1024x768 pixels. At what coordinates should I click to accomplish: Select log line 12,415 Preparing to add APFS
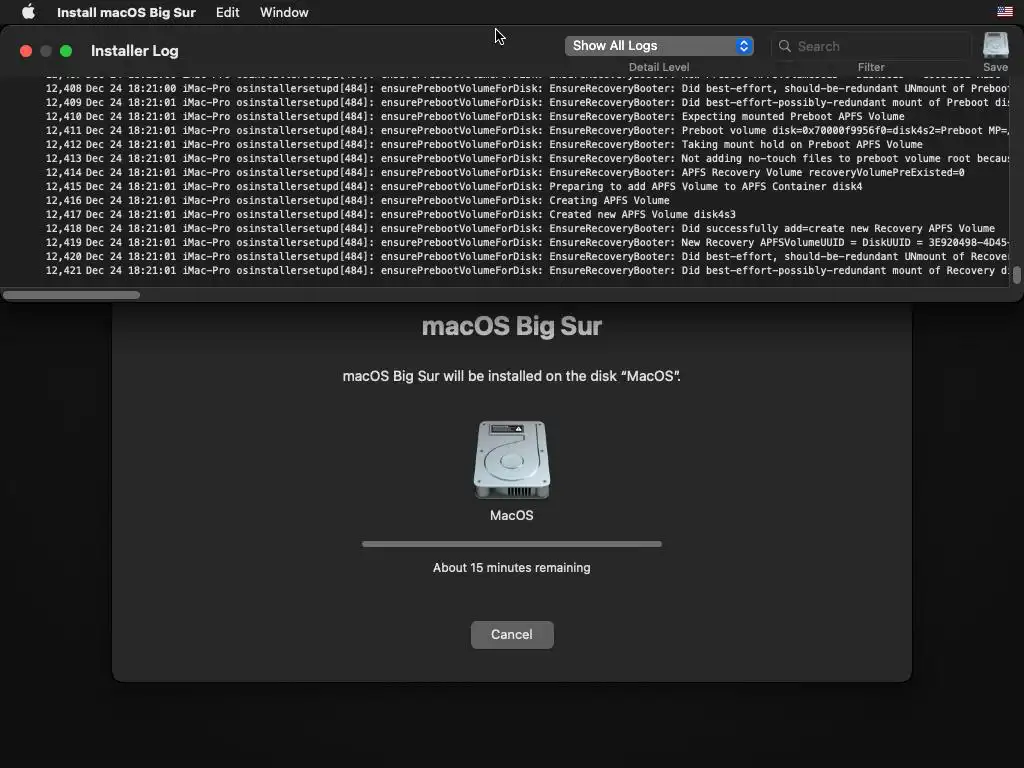pos(454,187)
